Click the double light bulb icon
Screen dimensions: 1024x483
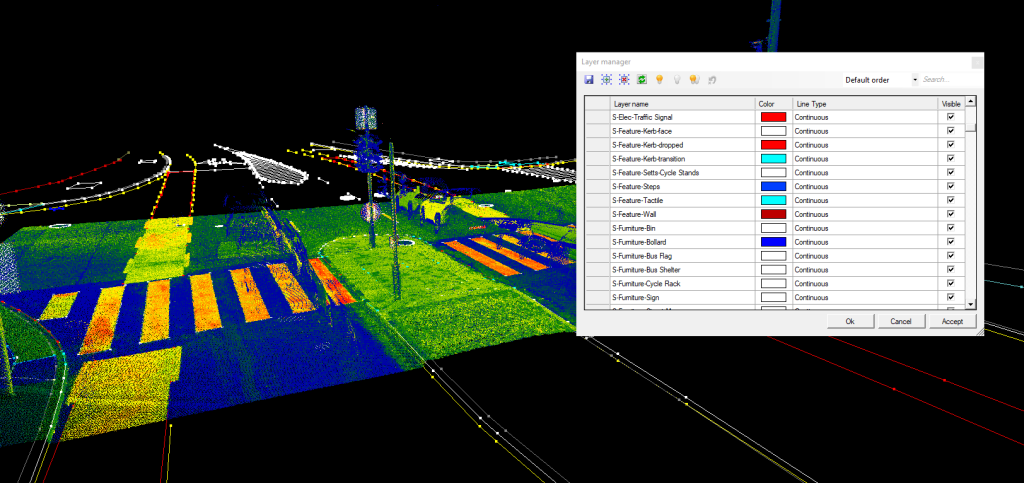pyautogui.click(x=694, y=80)
